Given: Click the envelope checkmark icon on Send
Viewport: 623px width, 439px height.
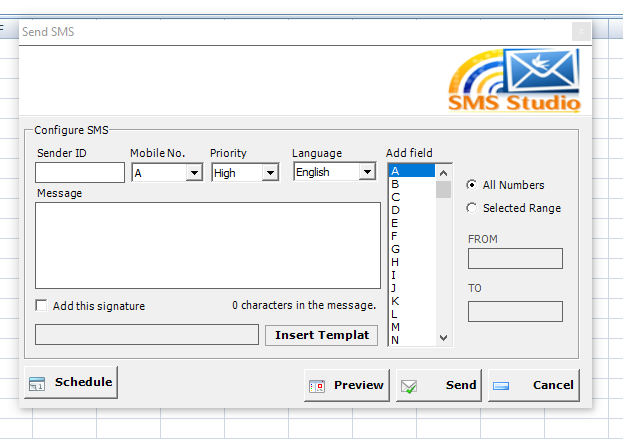Looking at the screenshot, I should pyautogui.click(x=409, y=386).
